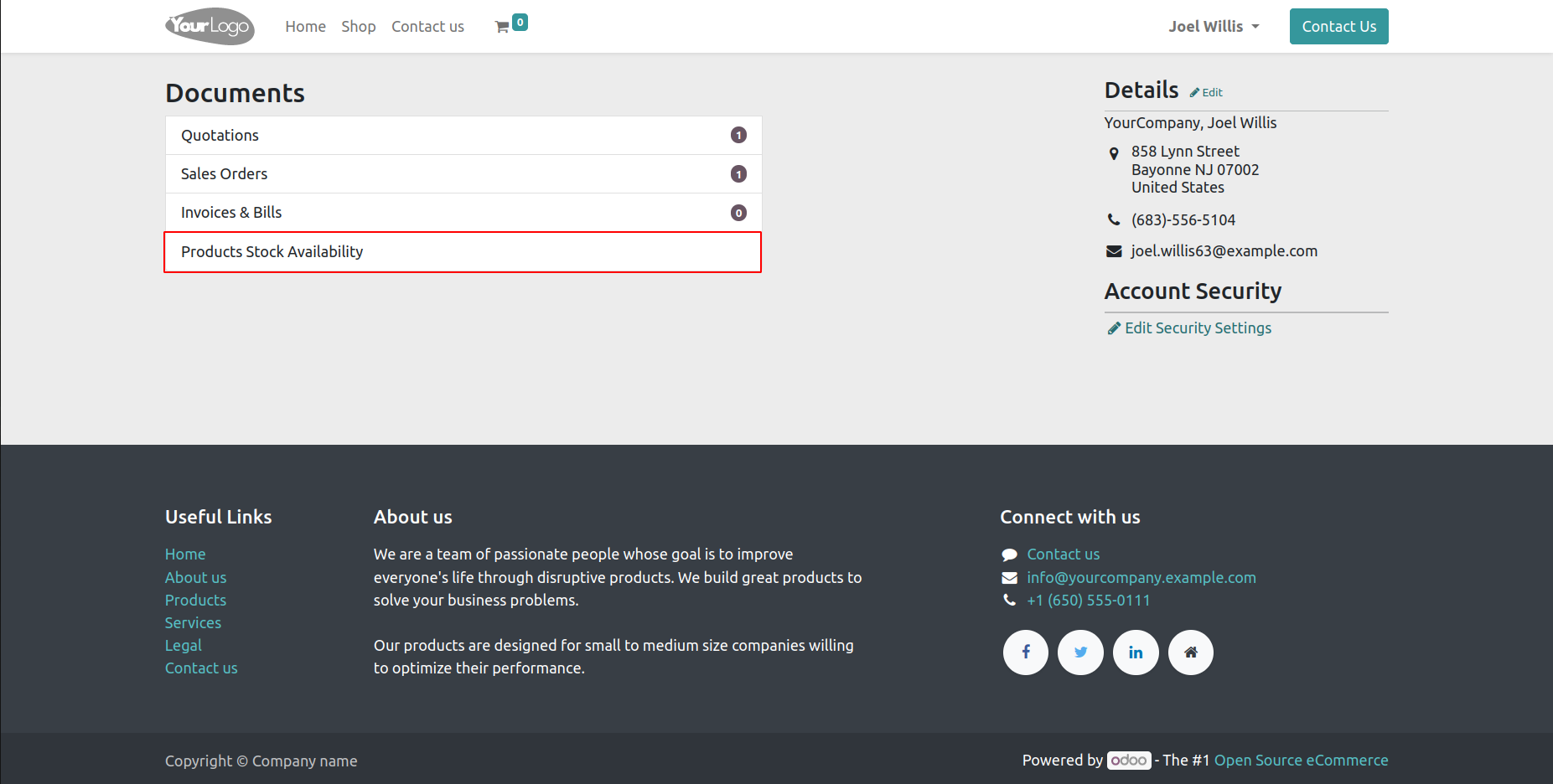Viewport: 1553px width, 784px height.
Task: Open the Sales Orders documents row
Action: tap(463, 174)
